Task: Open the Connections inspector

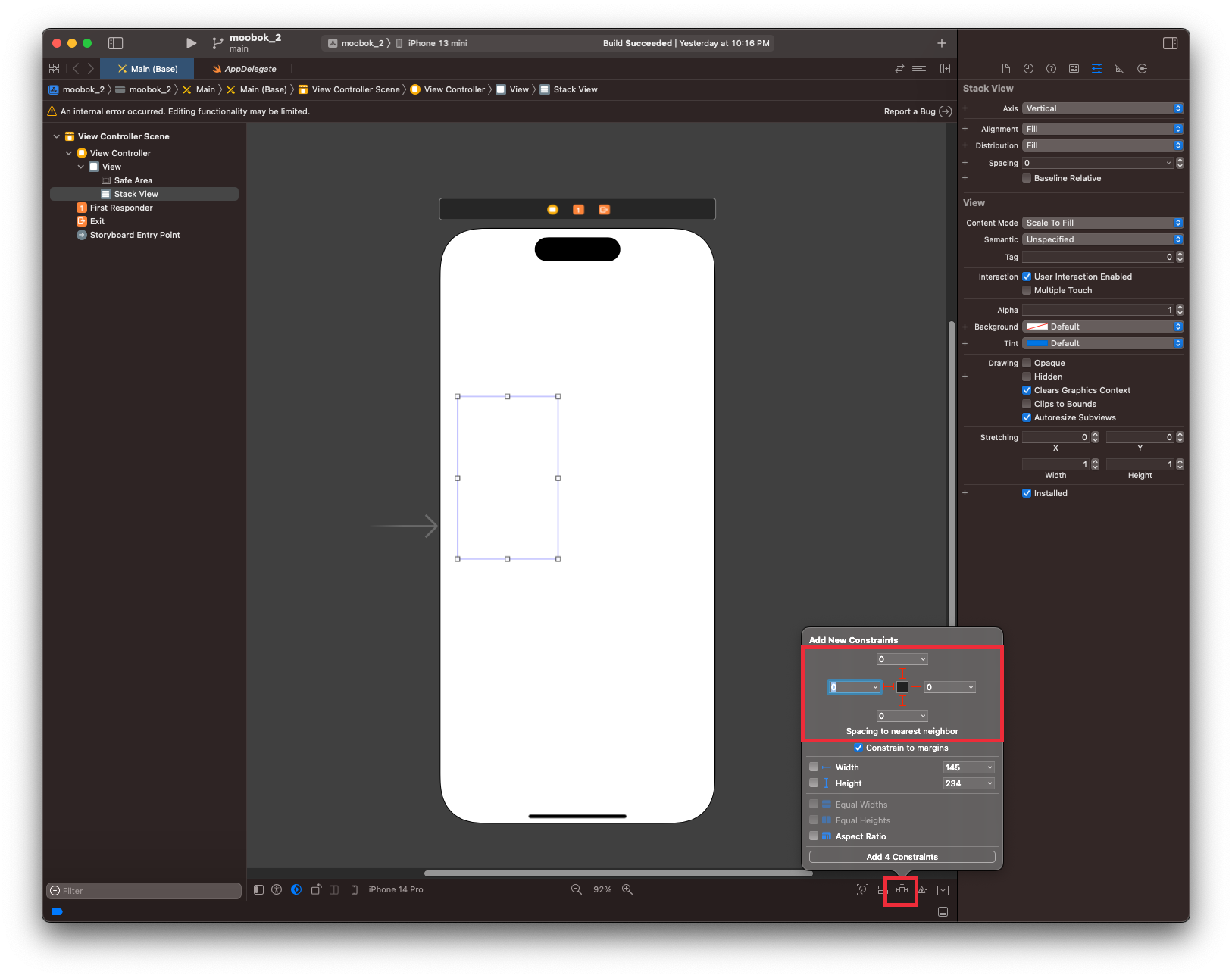Action: click(1142, 69)
